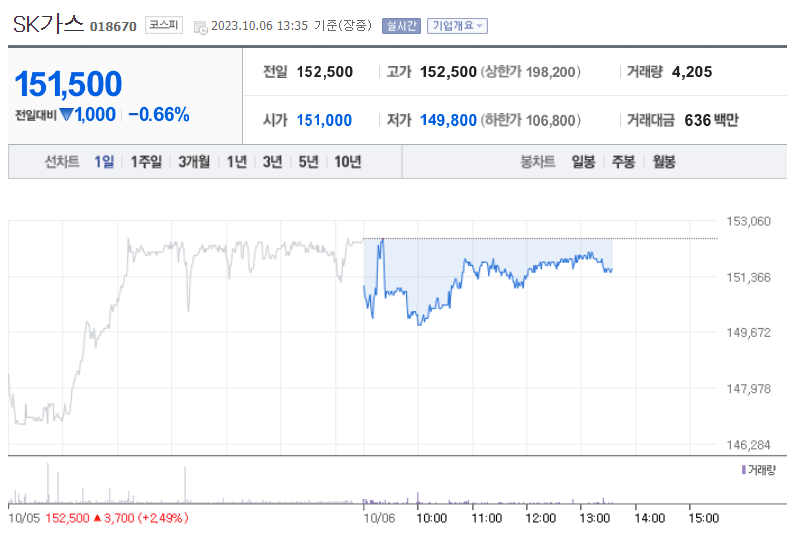Click the 전일 value 152,500
787x540 pixels.
point(325,72)
